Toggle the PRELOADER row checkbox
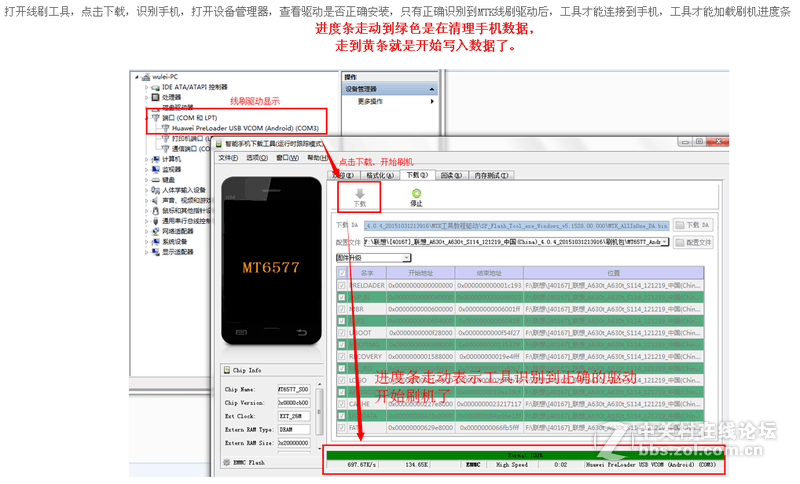This screenshot has height=484, width=800. point(342,286)
